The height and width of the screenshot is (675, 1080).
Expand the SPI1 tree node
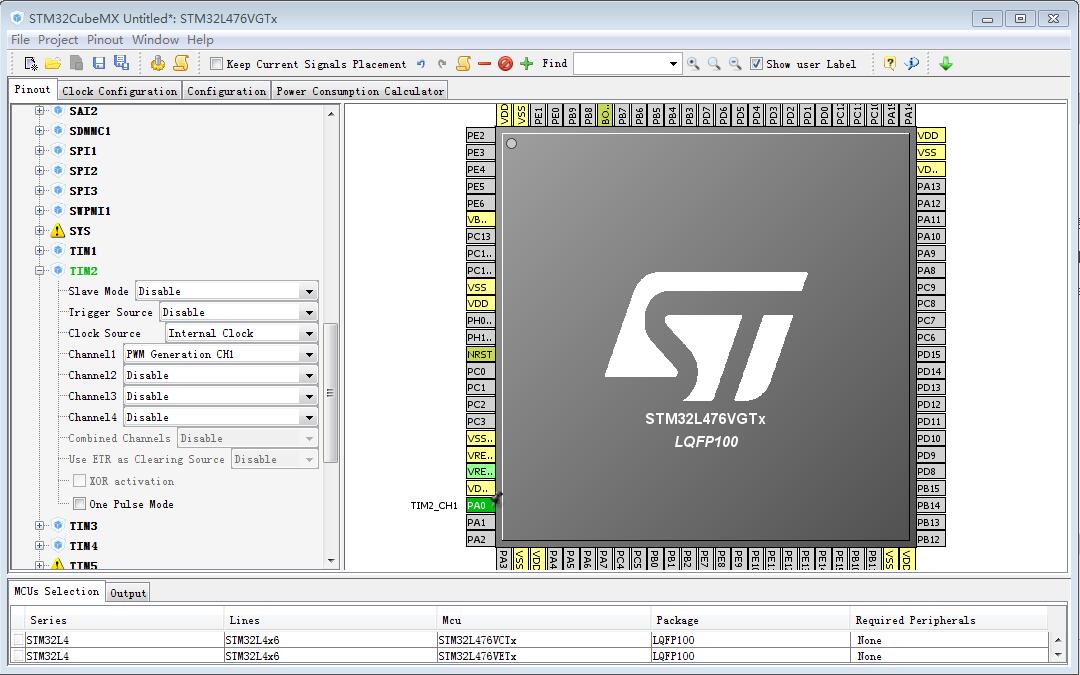coord(39,151)
